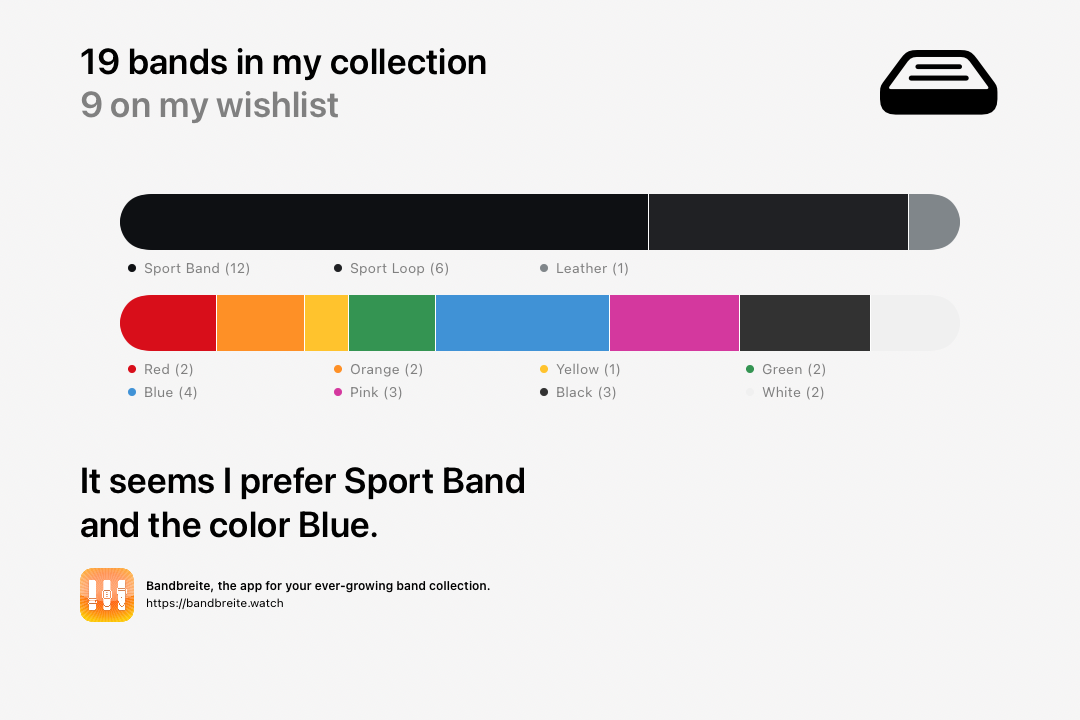Click the band storage tray icon
Screen dimensions: 1080x720
(x=938, y=82)
